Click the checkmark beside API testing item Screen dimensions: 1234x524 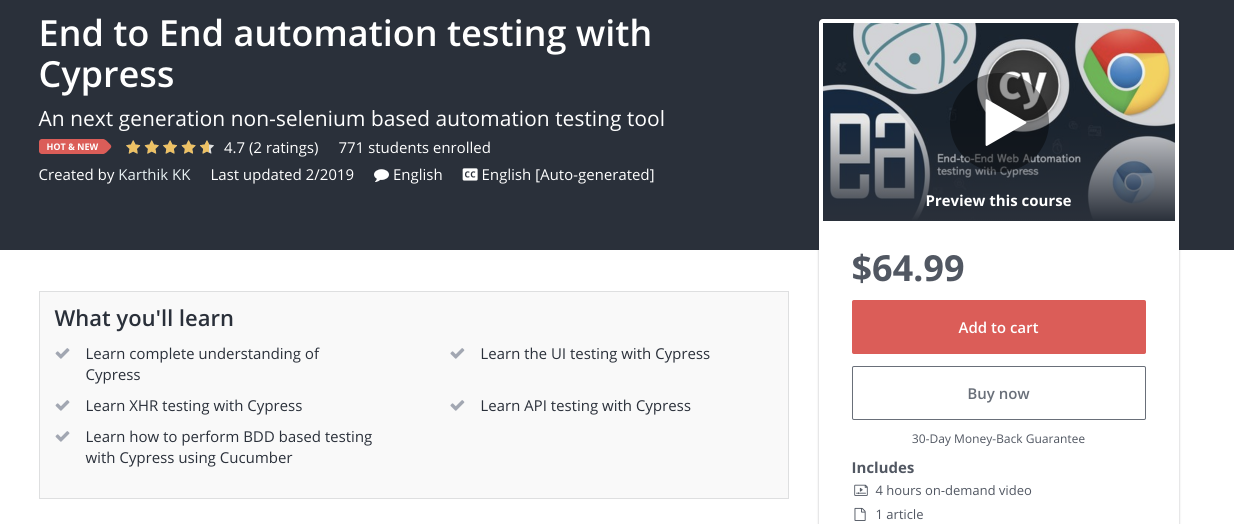[x=457, y=406]
